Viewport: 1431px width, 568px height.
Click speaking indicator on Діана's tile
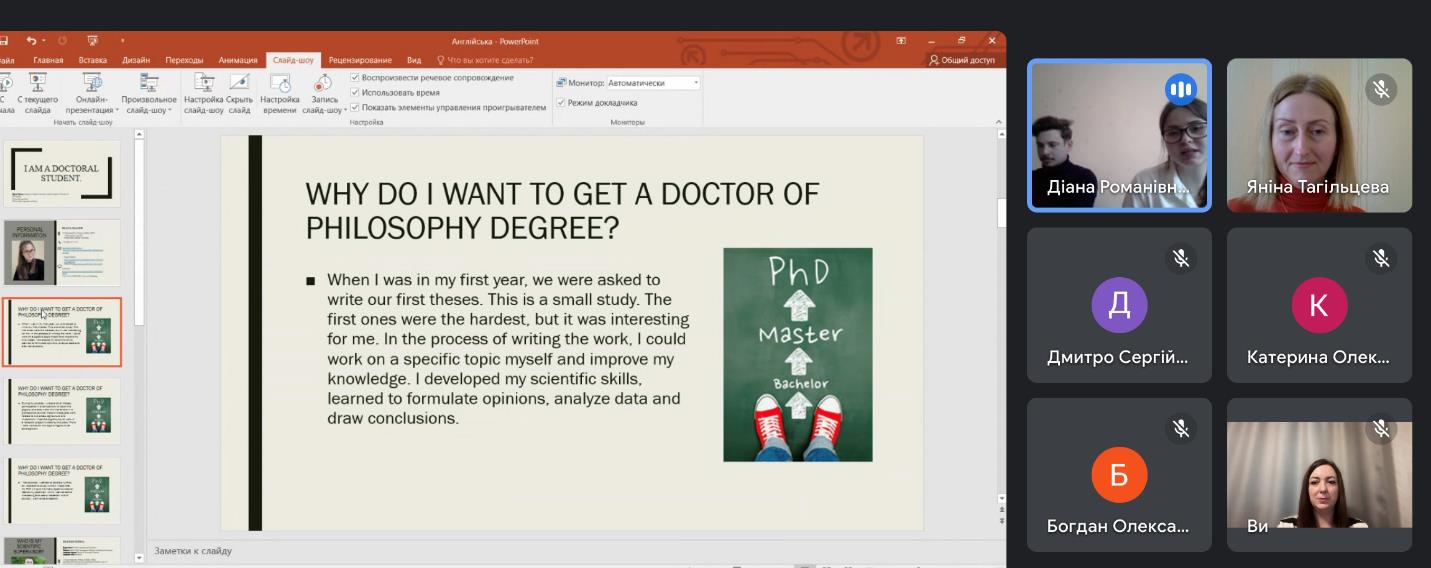[x=1181, y=90]
